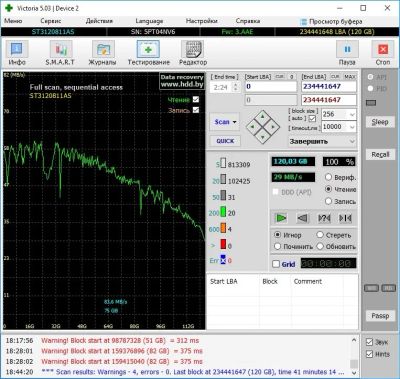Open the block size 256 dropdown
Viewport: 400px width, 379px height.
[x=352, y=114]
